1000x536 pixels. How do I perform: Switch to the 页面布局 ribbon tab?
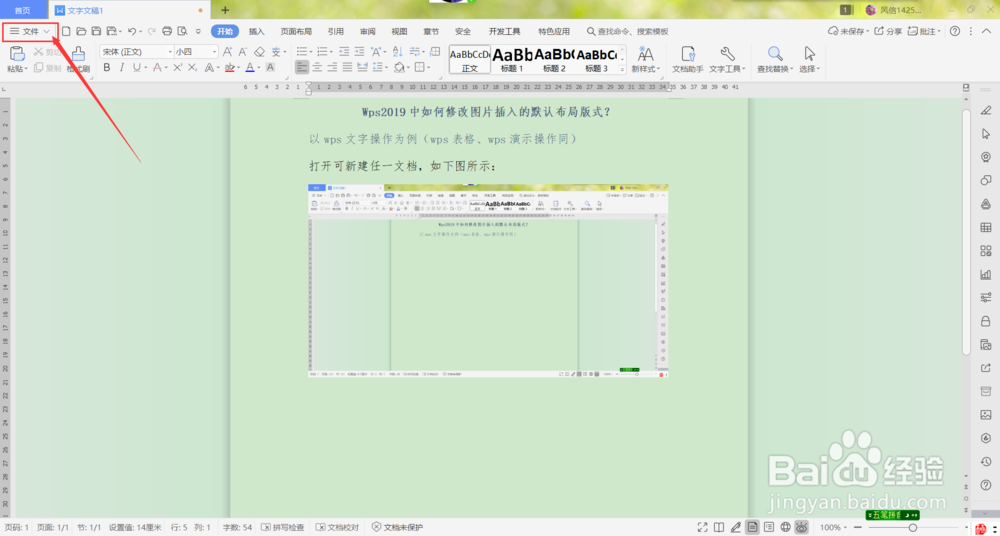296,31
